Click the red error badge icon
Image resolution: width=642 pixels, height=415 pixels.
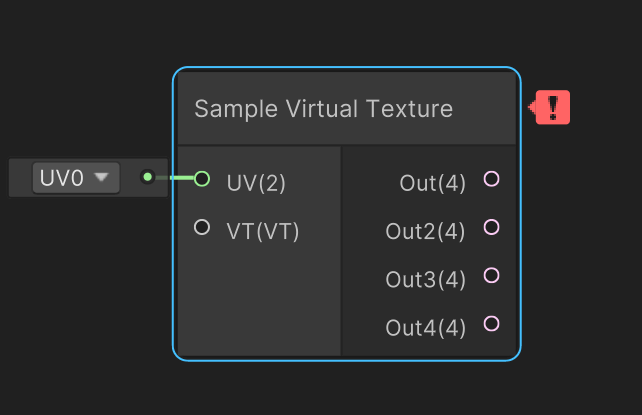(552, 108)
